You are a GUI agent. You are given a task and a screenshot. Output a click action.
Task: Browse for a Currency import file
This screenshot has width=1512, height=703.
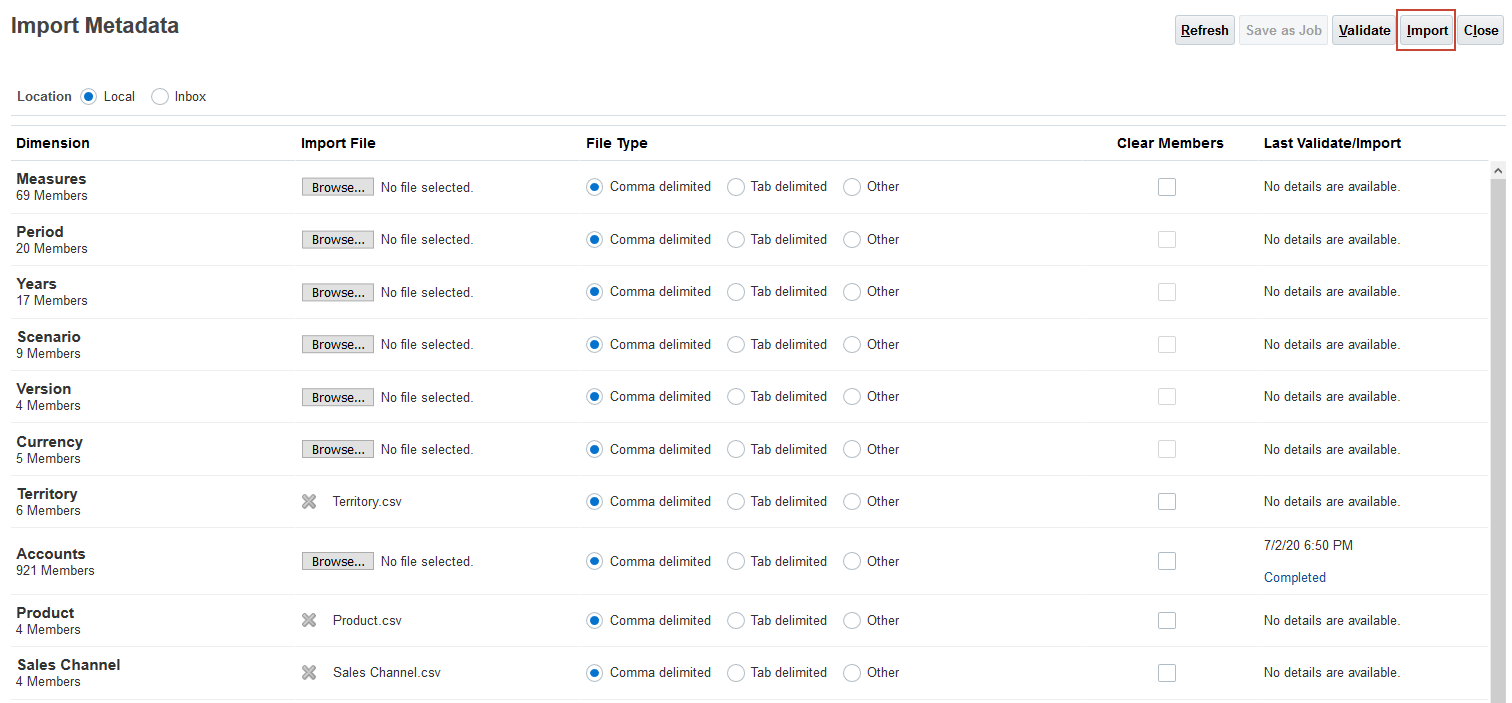pyautogui.click(x=338, y=450)
